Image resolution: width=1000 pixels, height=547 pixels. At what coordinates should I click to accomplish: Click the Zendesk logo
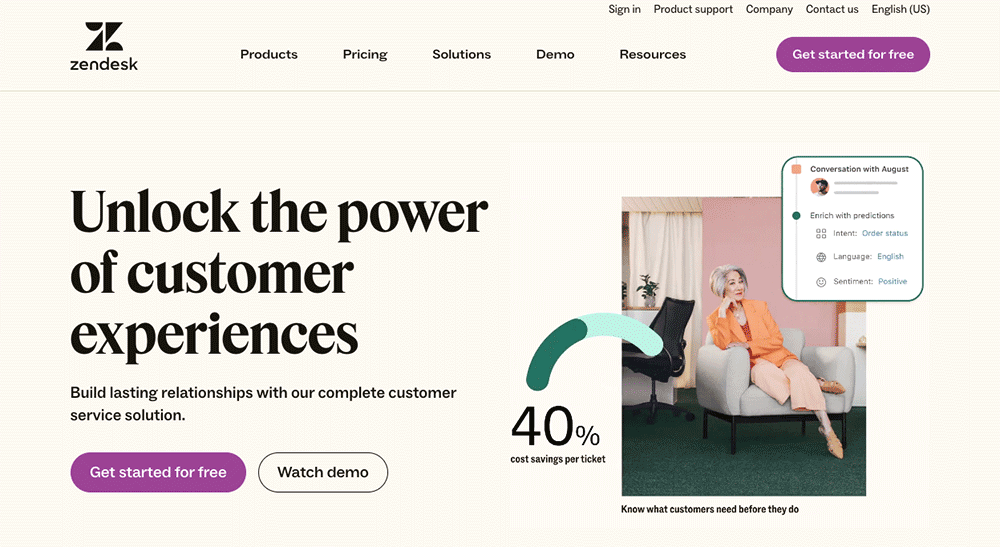104,46
